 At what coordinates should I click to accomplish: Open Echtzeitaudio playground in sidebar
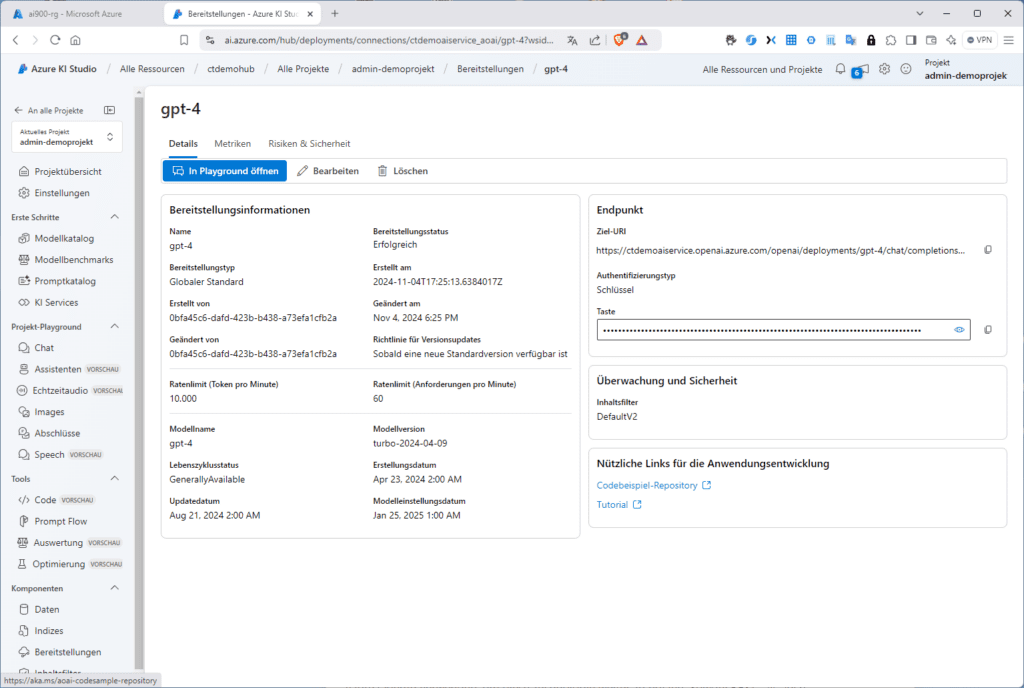coord(68,390)
